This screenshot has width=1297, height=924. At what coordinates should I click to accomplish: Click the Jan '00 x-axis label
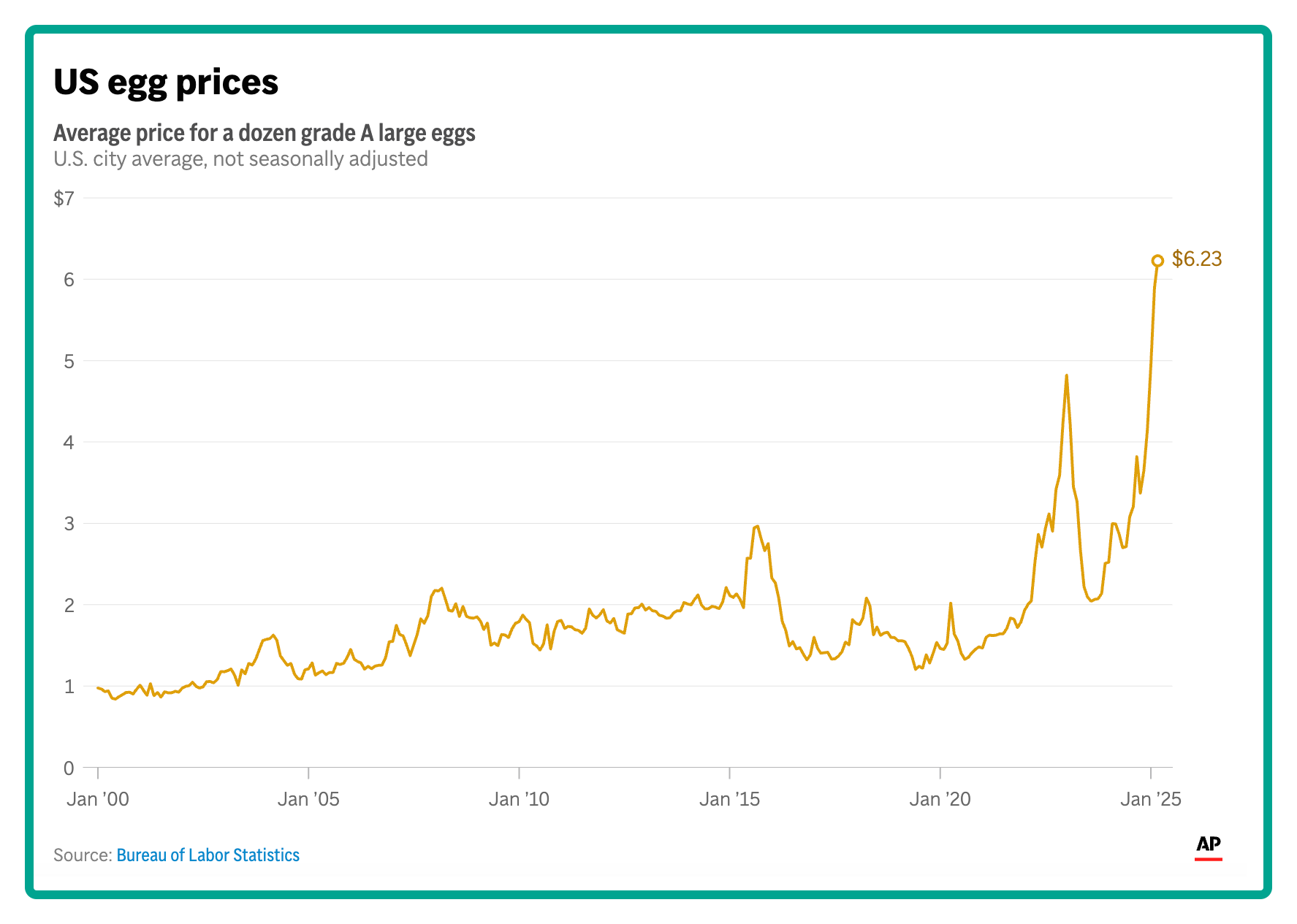point(98,799)
